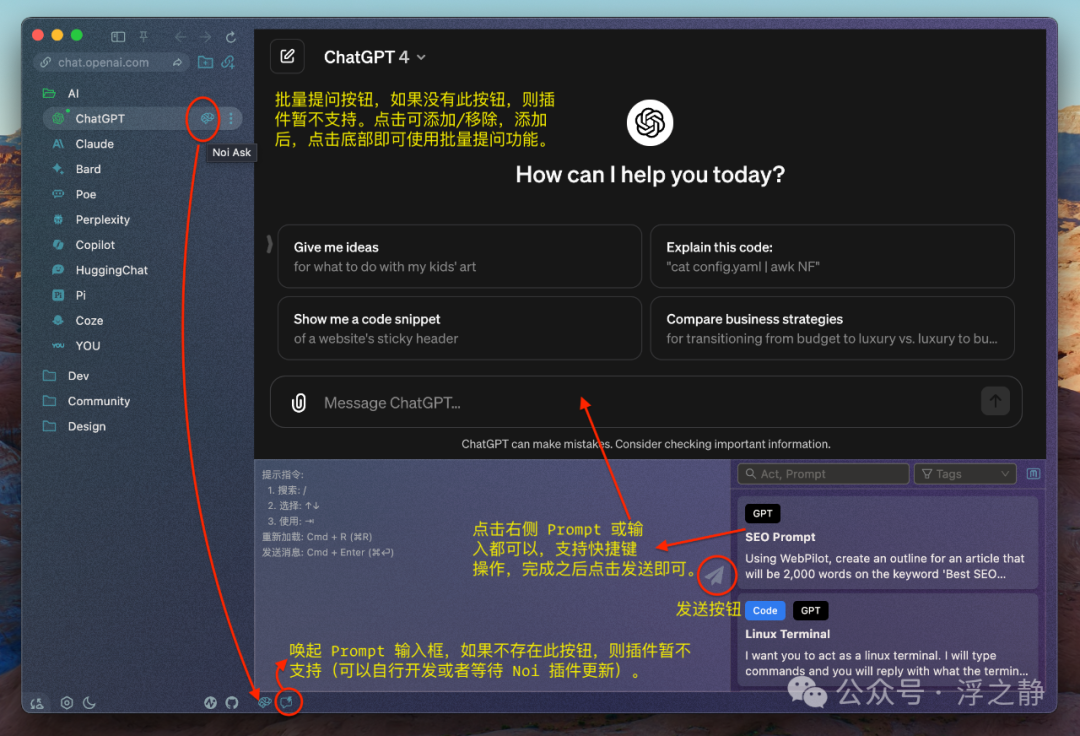The width and height of the screenshot is (1080, 736).
Task: Select ChatGPT in the sidebar
Action: (x=100, y=118)
